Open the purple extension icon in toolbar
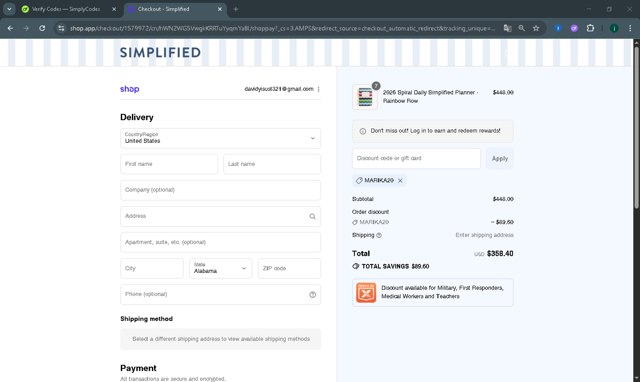The image size is (640, 382). pos(574,28)
